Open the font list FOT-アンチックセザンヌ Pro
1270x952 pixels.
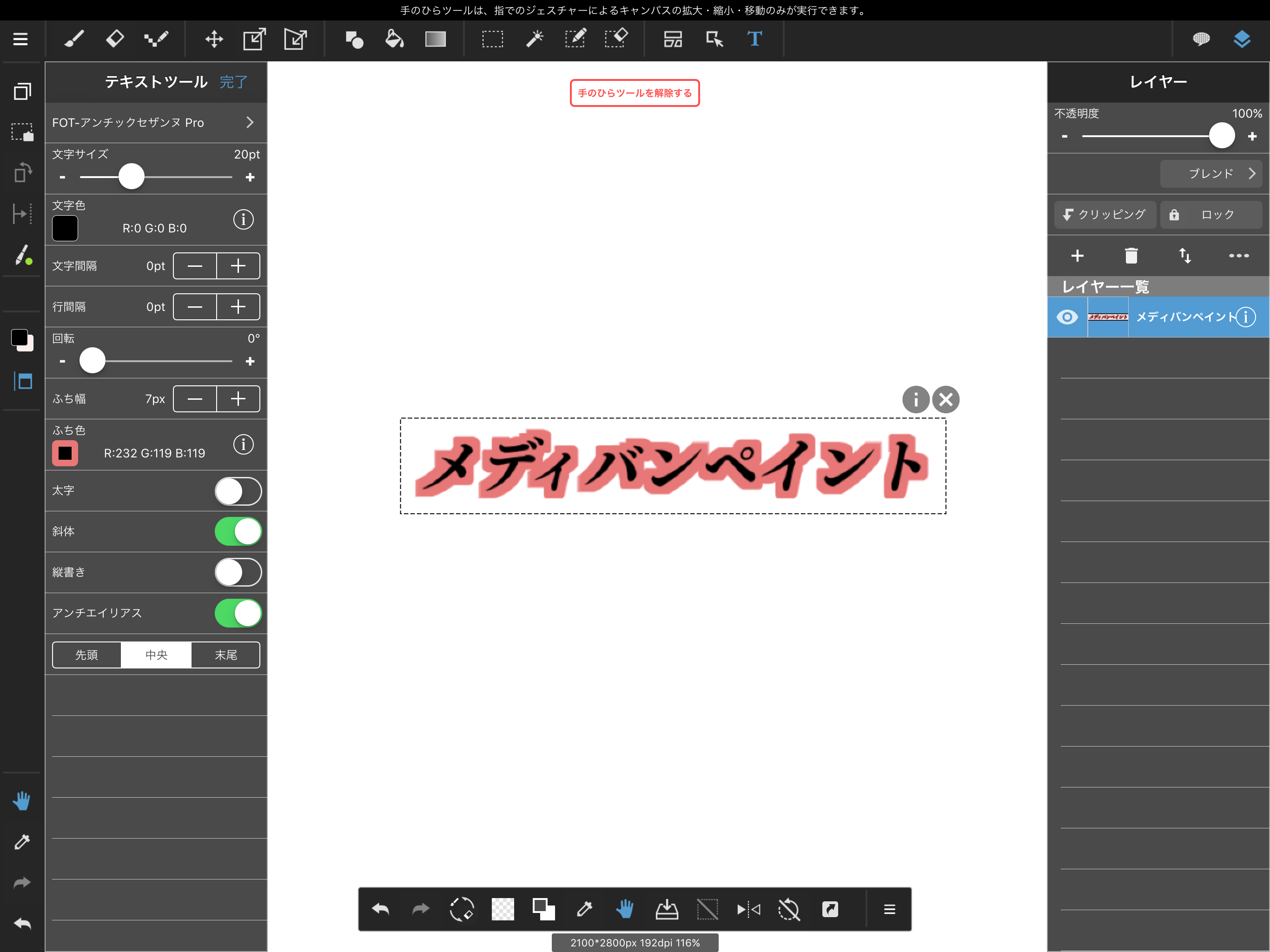click(x=156, y=122)
